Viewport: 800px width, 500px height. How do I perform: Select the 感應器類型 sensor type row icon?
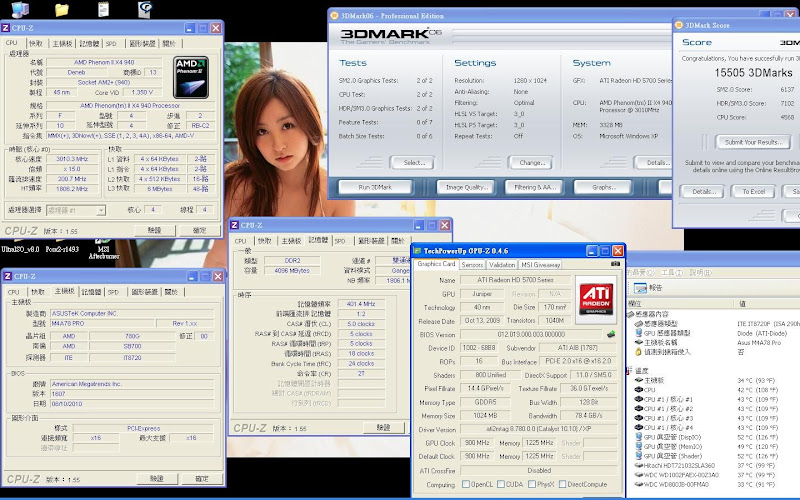pos(638,323)
